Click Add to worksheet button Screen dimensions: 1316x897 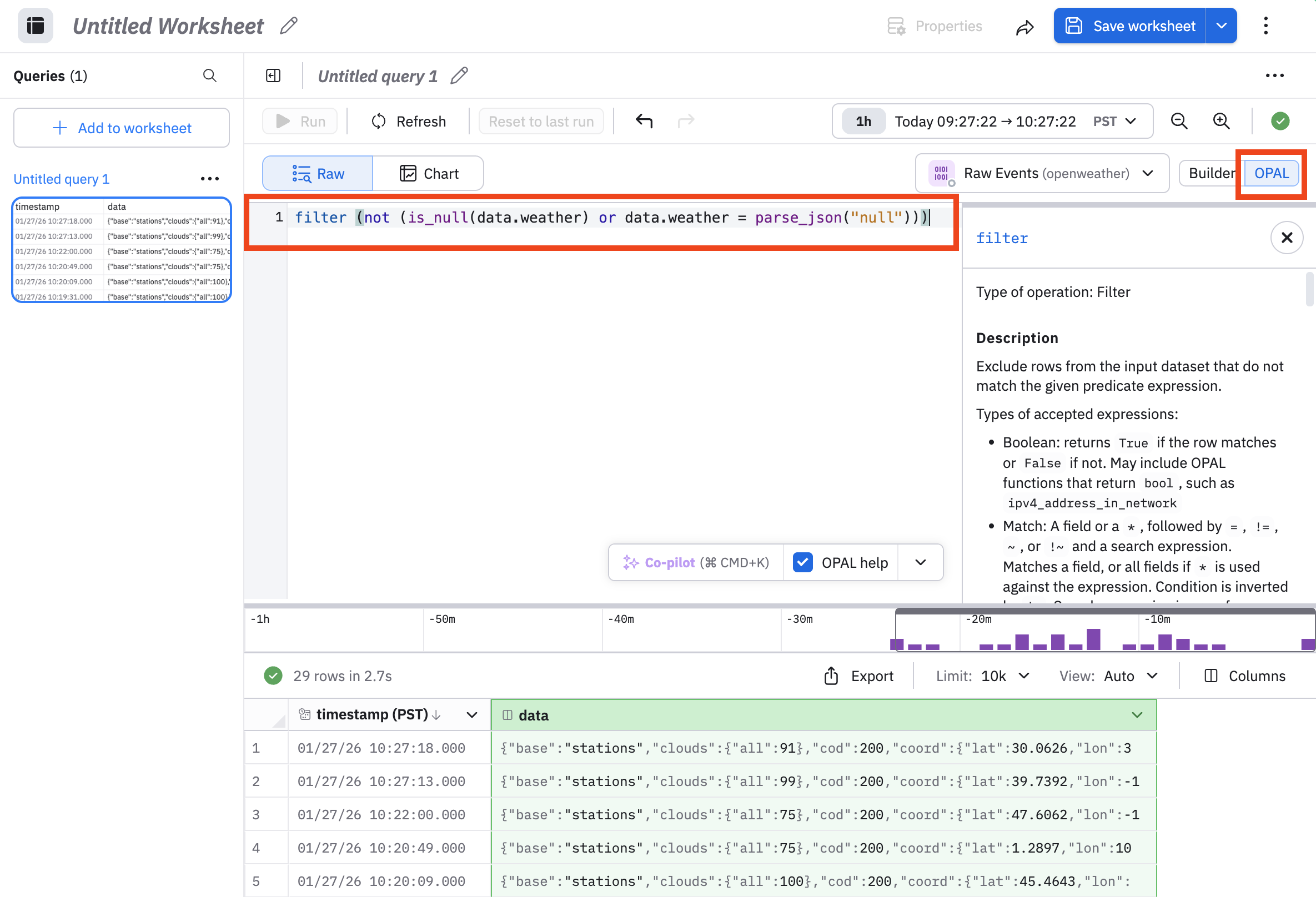click(x=121, y=128)
